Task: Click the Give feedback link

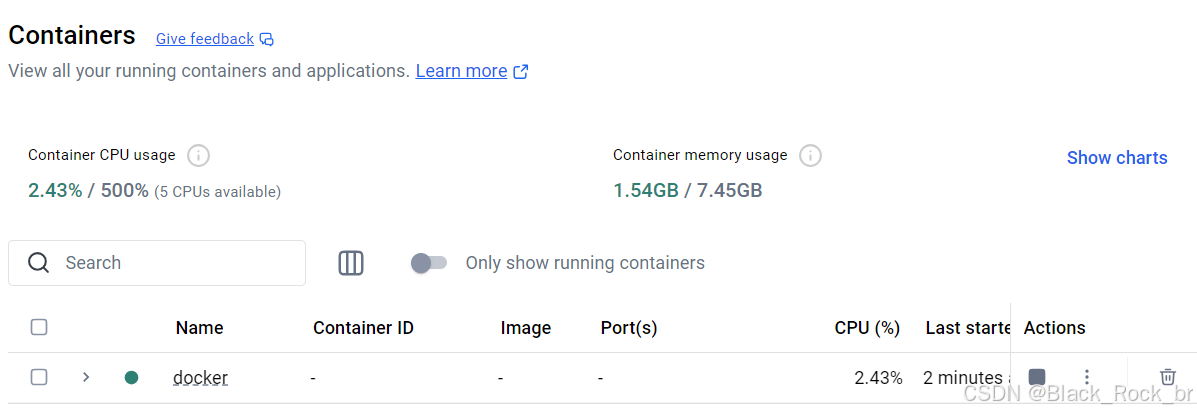Action: pyautogui.click(x=205, y=39)
